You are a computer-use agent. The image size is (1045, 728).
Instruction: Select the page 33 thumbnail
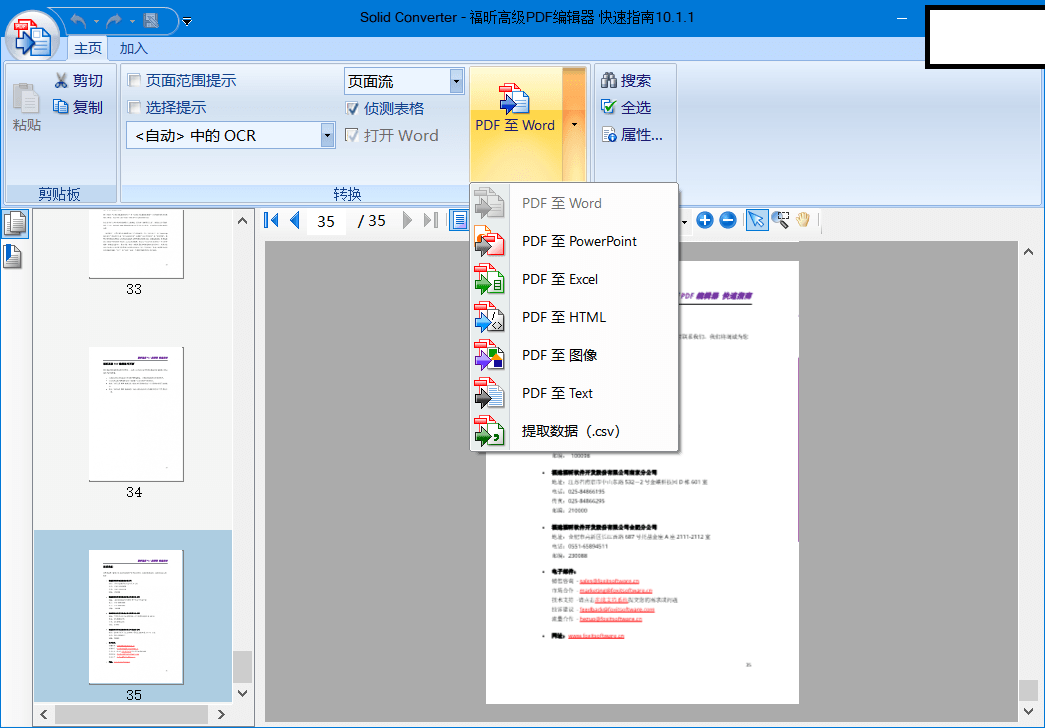pos(136,244)
